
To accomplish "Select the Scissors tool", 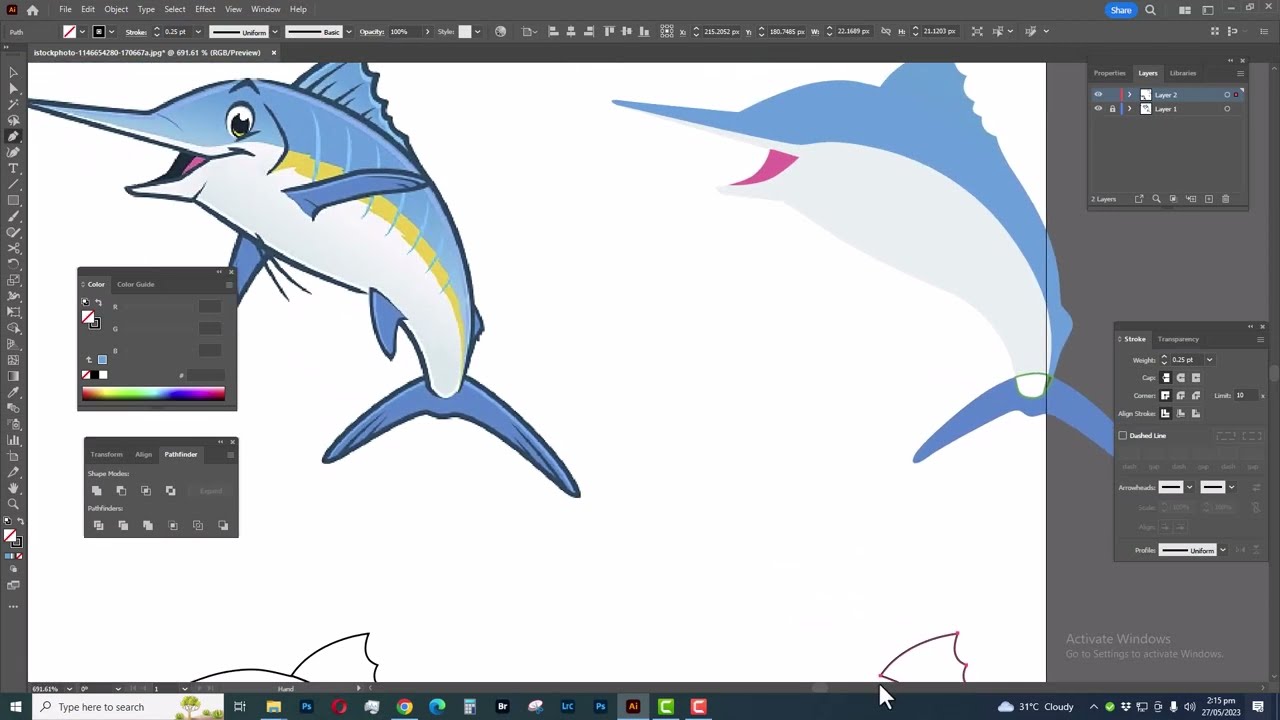I will 13,248.
